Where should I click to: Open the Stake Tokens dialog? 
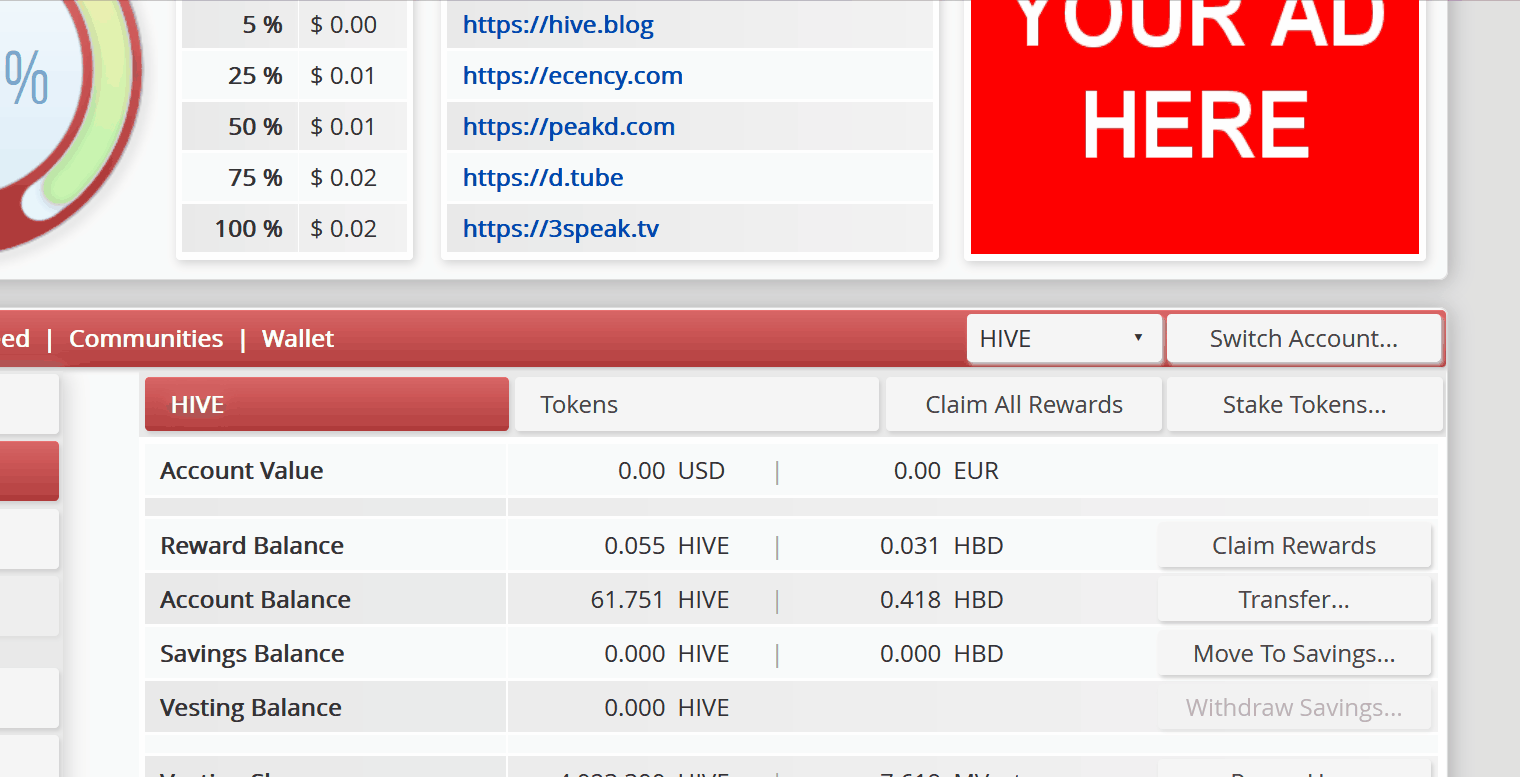pyautogui.click(x=1305, y=404)
